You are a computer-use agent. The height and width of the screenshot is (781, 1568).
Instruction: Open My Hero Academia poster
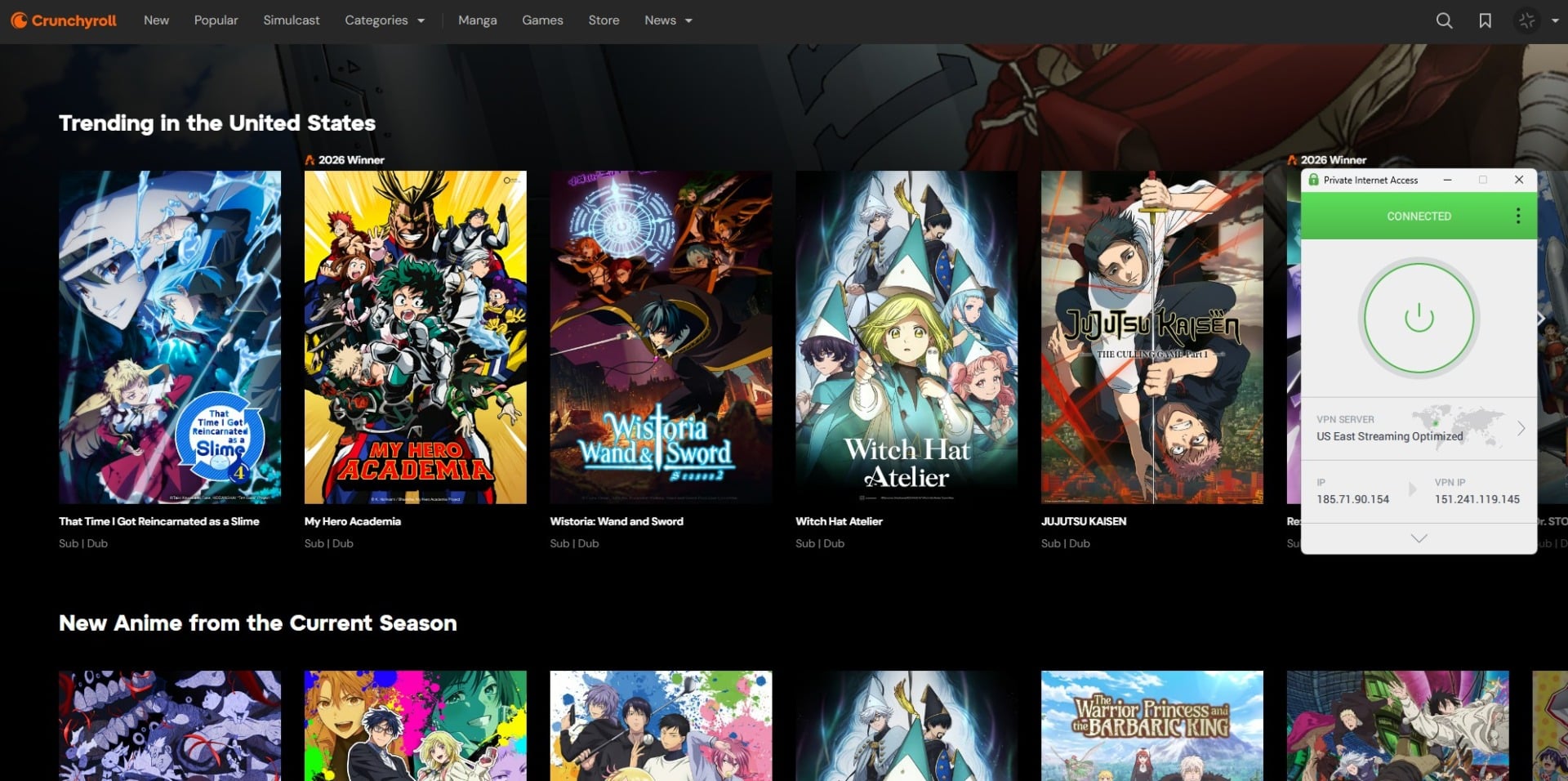click(415, 337)
